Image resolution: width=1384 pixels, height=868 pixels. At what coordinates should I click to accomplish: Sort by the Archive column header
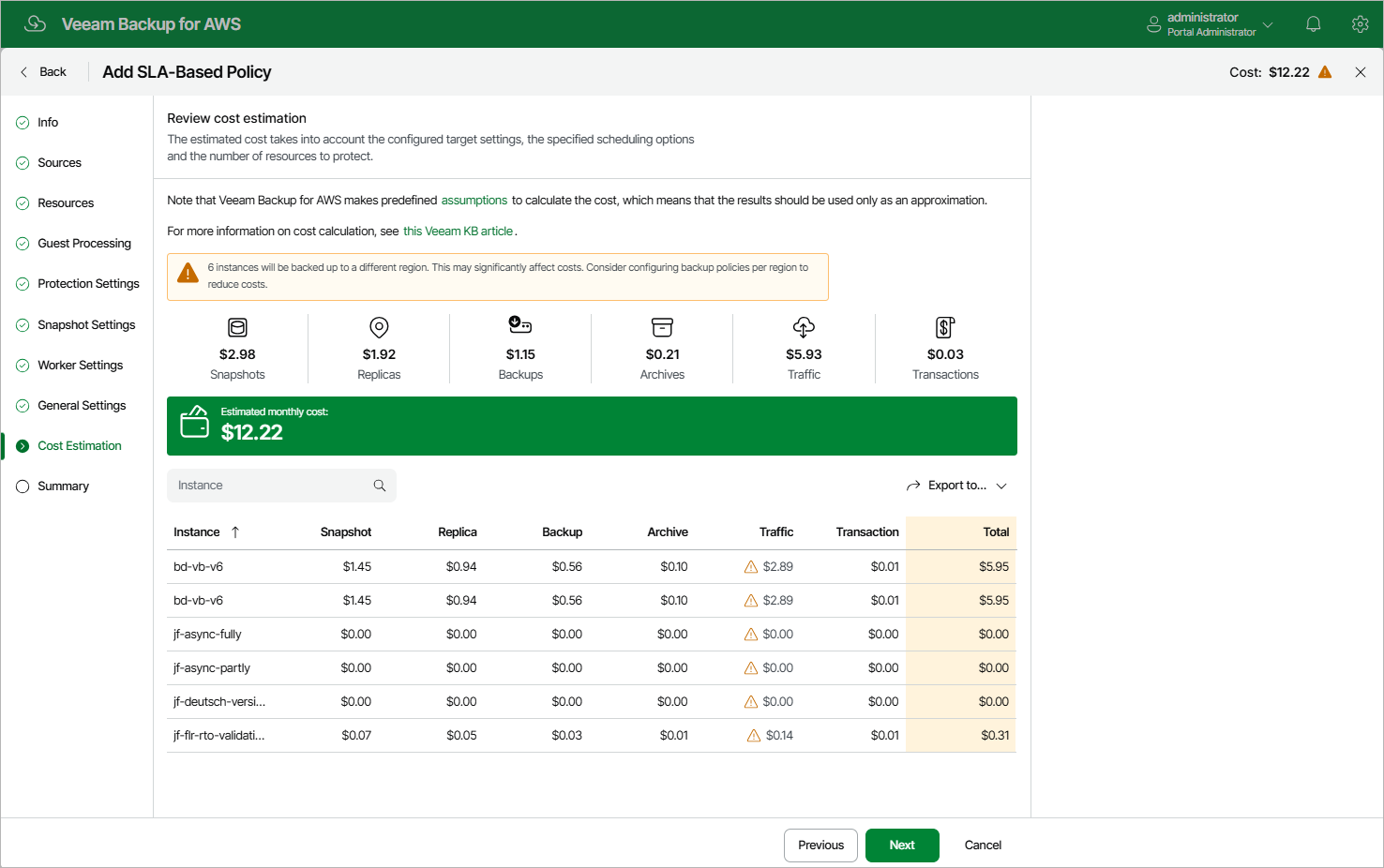coord(668,532)
